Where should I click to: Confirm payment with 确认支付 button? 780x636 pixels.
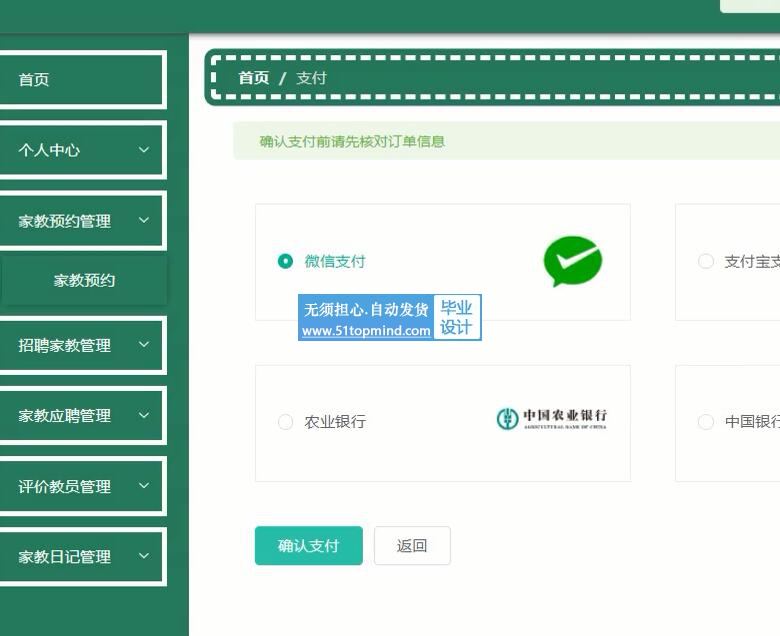308,545
